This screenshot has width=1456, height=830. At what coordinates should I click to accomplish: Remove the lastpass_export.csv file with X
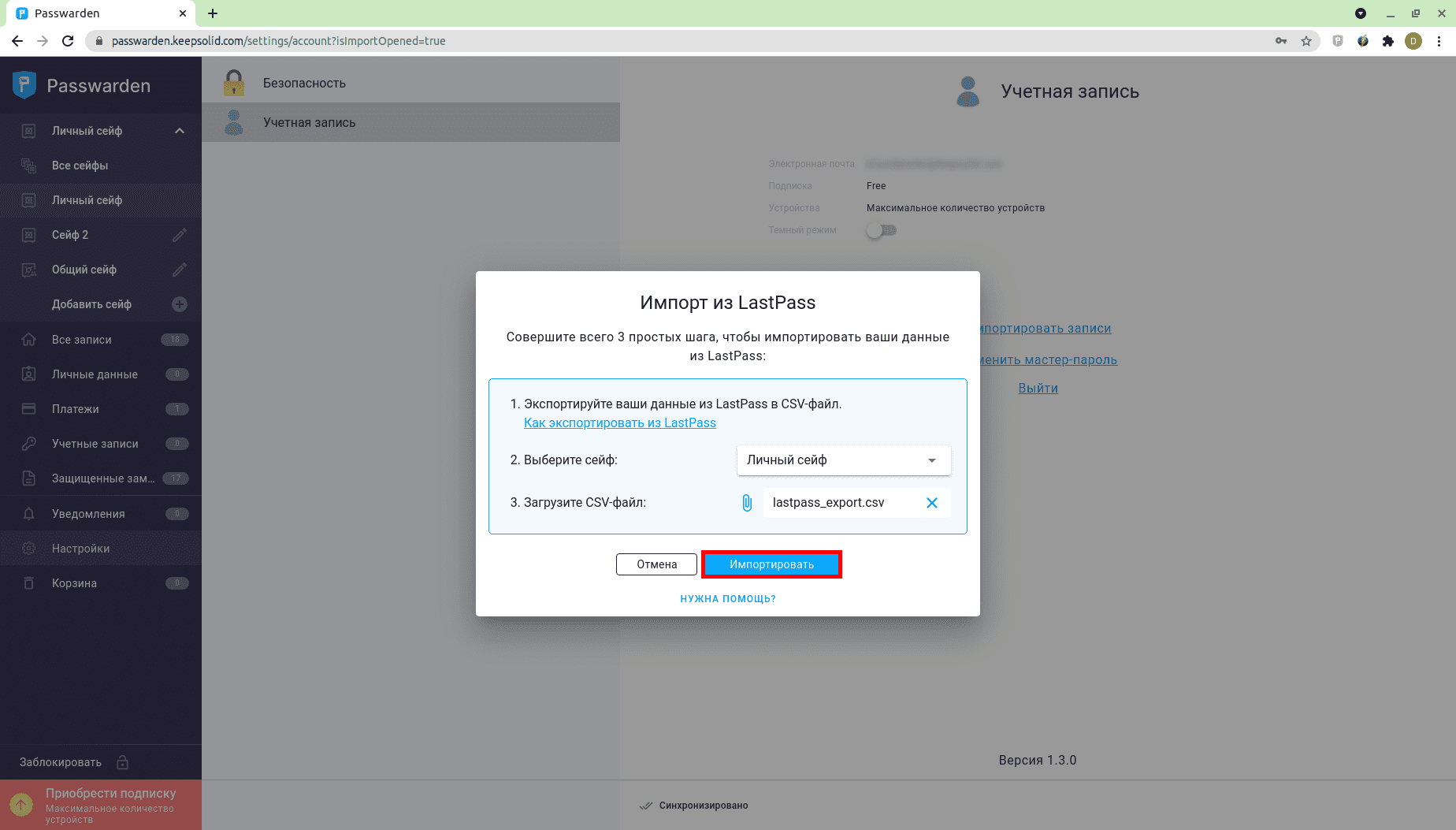point(931,503)
